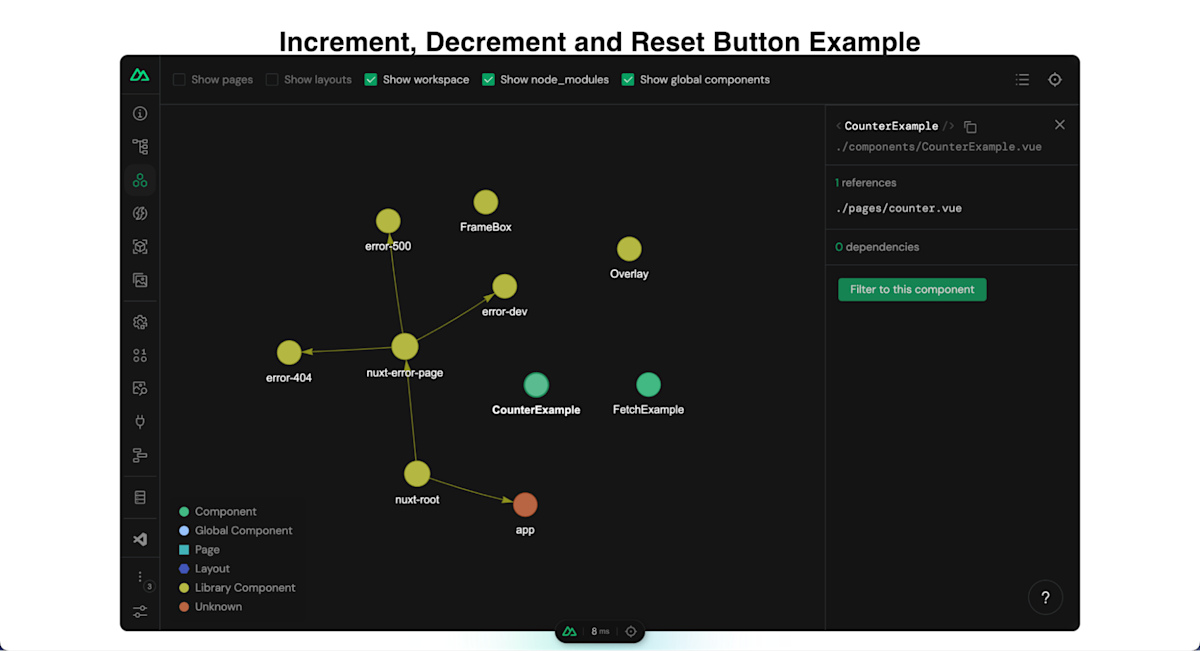The image size is (1200, 651).
Task: Open the ./pages/counter.vue reference link
Action: click(x=898, y=207)
